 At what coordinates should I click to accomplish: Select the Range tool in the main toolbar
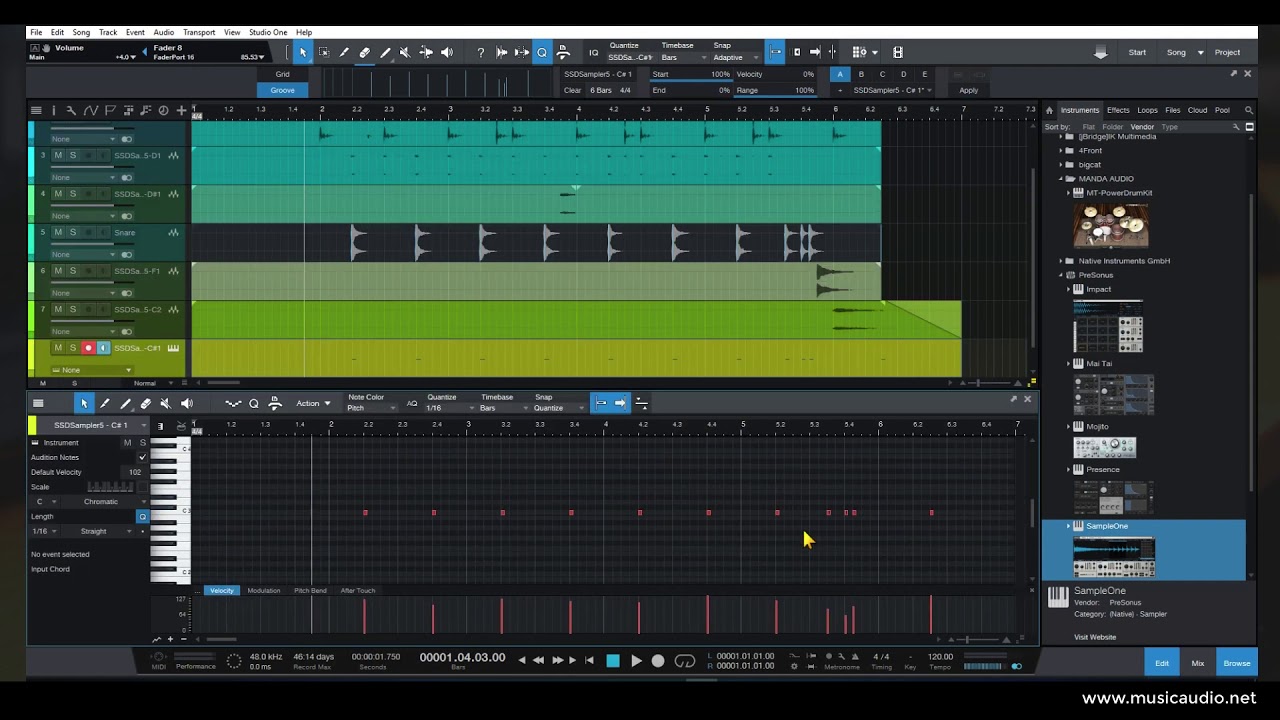tap(324, 52)
